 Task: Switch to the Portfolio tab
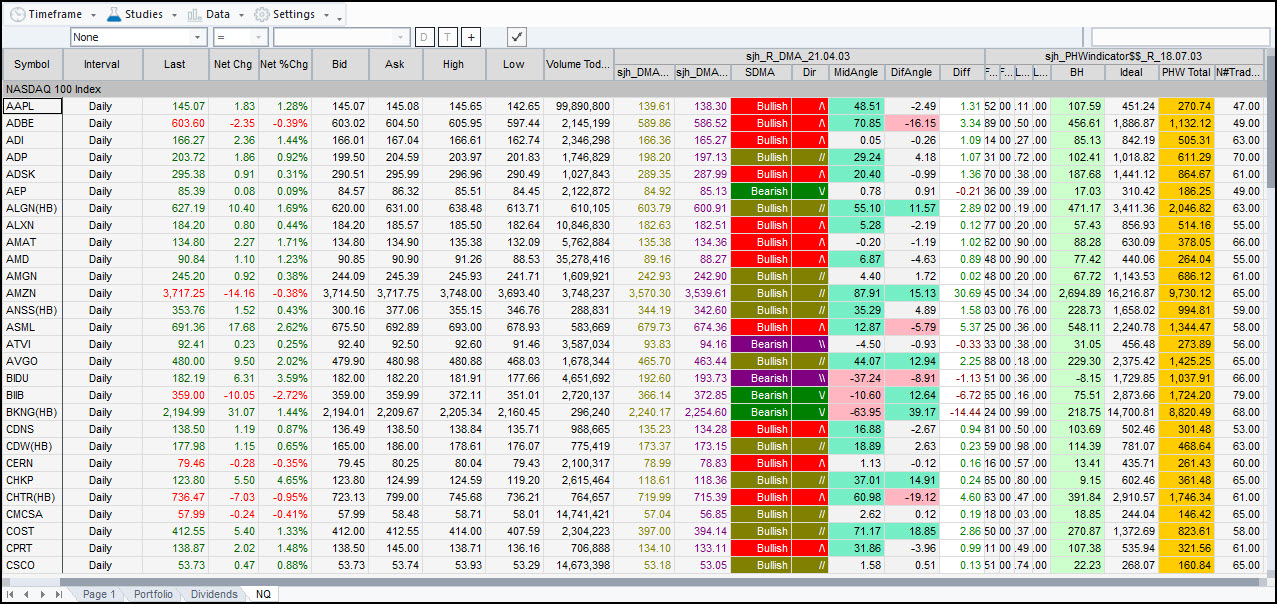click(153, 594)
